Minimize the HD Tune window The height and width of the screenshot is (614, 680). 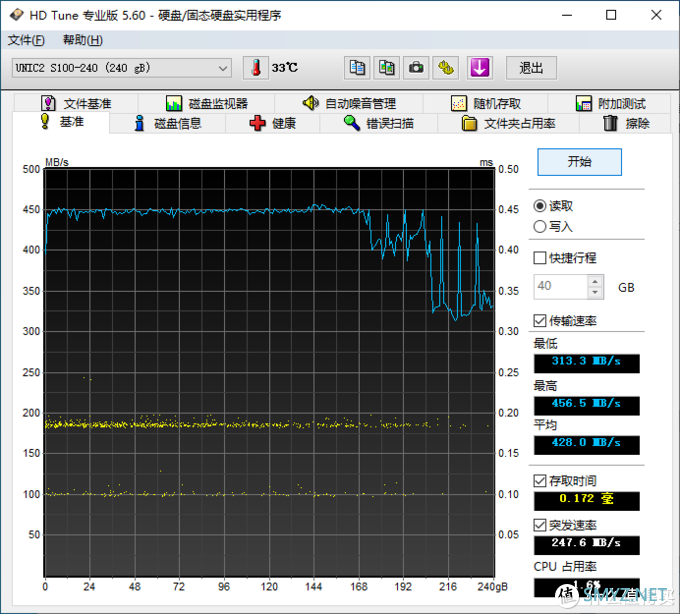pos(567,15)
